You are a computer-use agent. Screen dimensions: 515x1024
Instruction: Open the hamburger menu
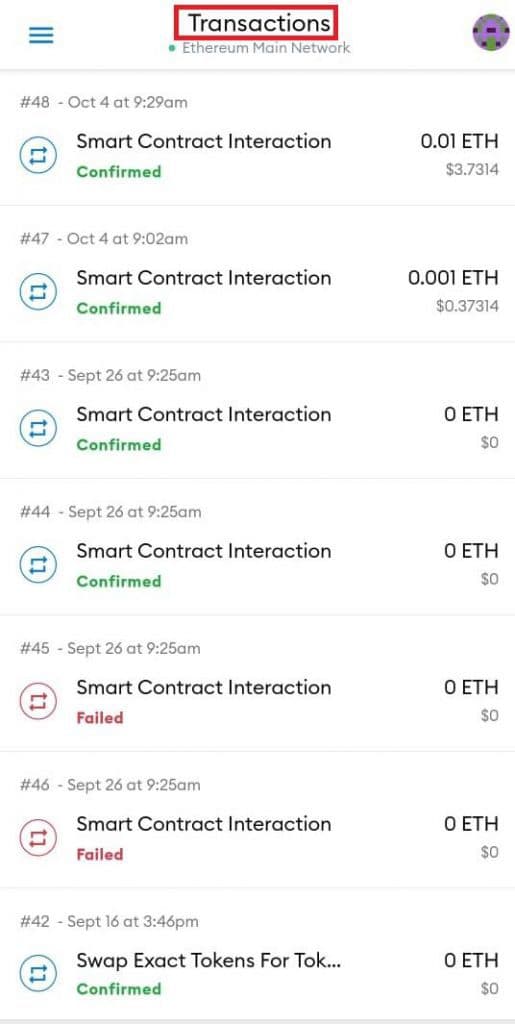(41, 35)
